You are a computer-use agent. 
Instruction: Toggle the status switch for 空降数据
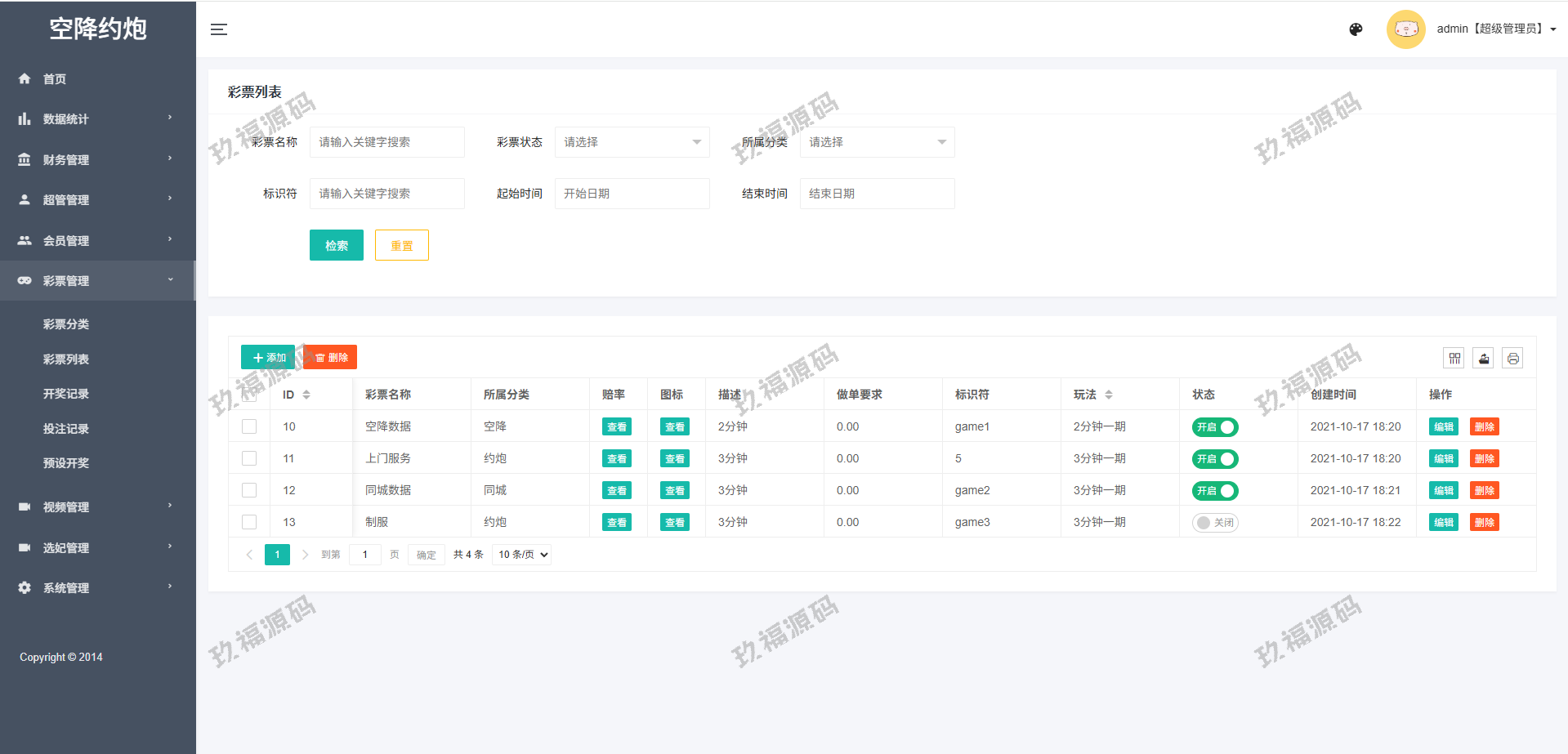1215,427
